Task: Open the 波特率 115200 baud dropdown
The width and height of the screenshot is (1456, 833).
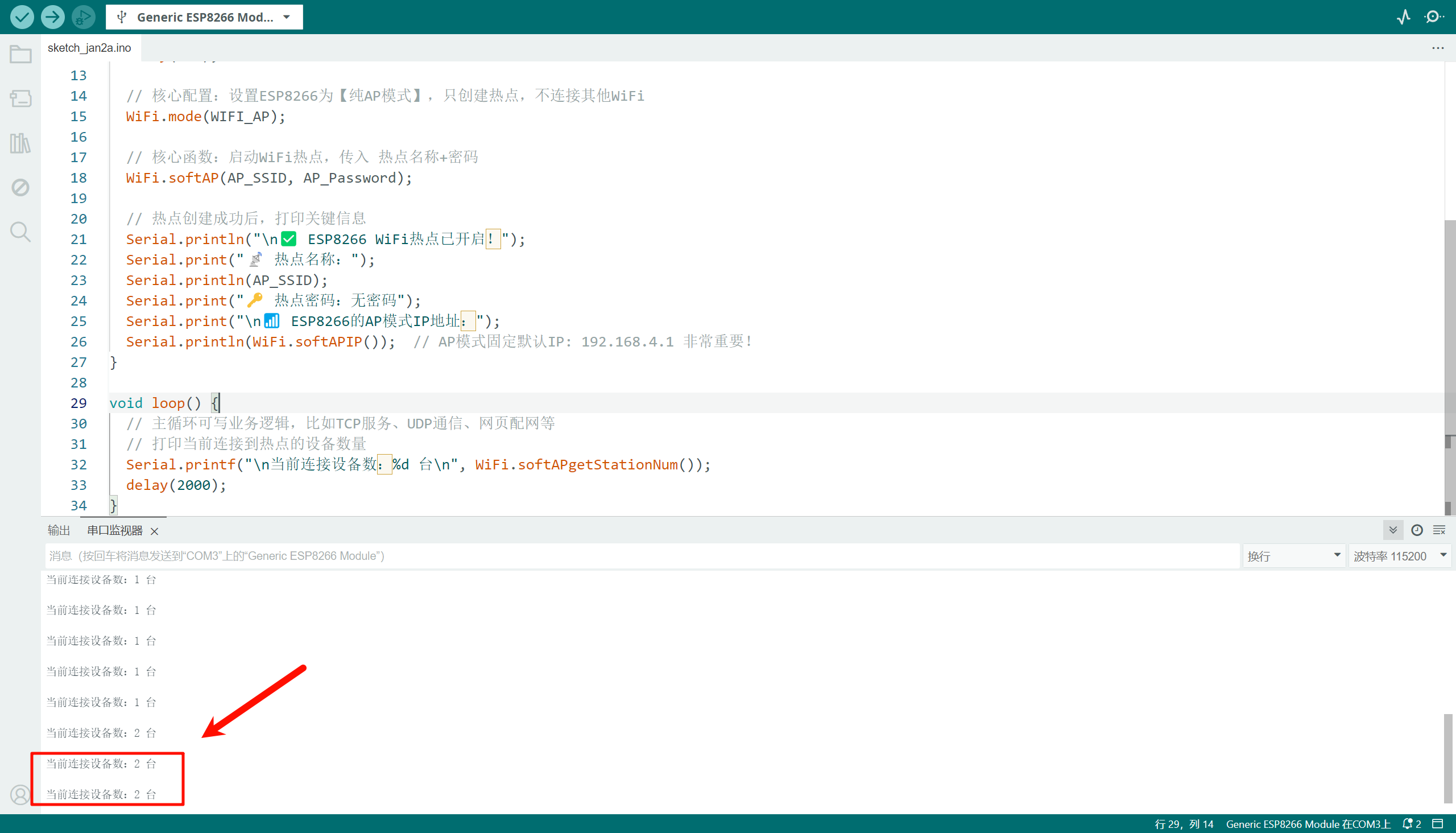Action: pyautogui.click(x=1399, y=556)
